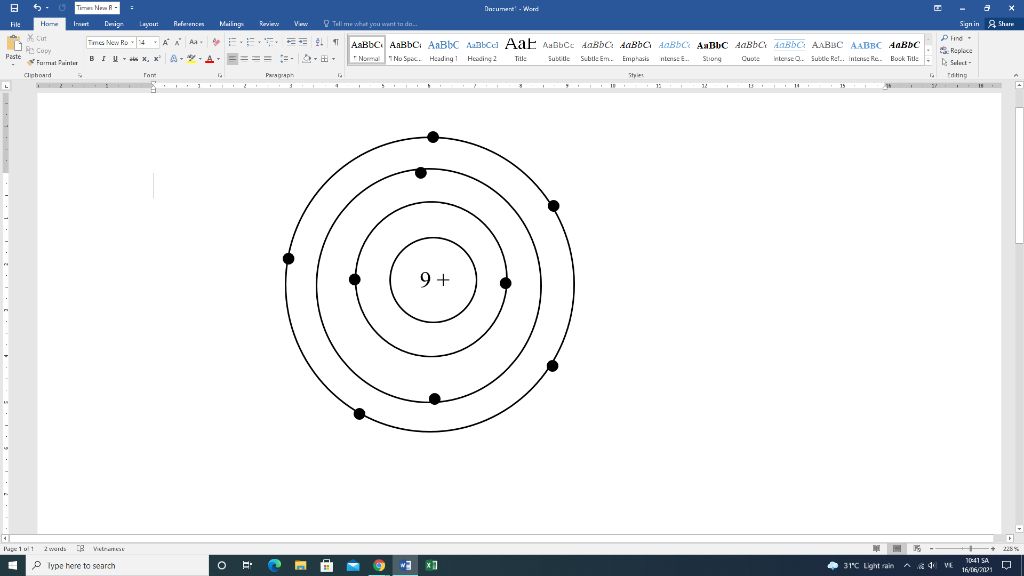The height and width of the screenshot is (576, 1024).
Task: Apply Heading 1 style
Action: tap(443, 50)
